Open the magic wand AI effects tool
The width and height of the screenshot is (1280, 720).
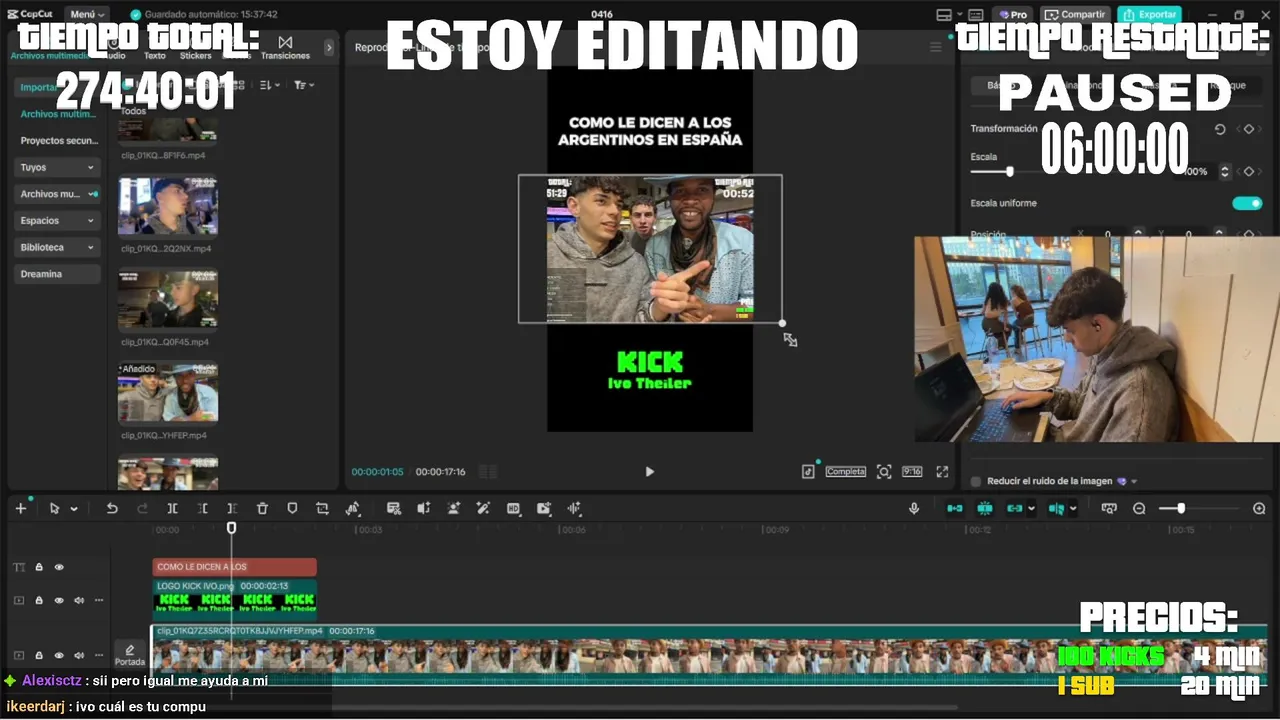pos(483,508)
